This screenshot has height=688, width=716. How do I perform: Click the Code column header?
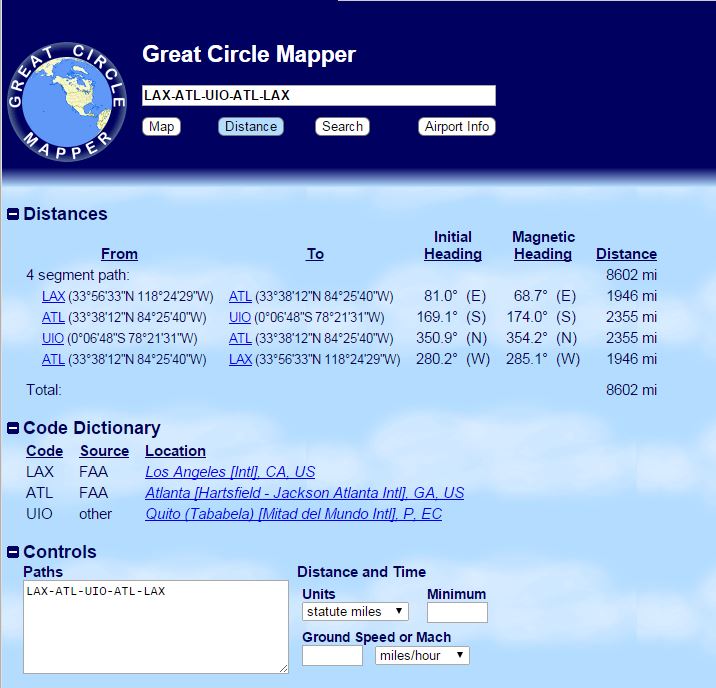click(x=44, y=451)
